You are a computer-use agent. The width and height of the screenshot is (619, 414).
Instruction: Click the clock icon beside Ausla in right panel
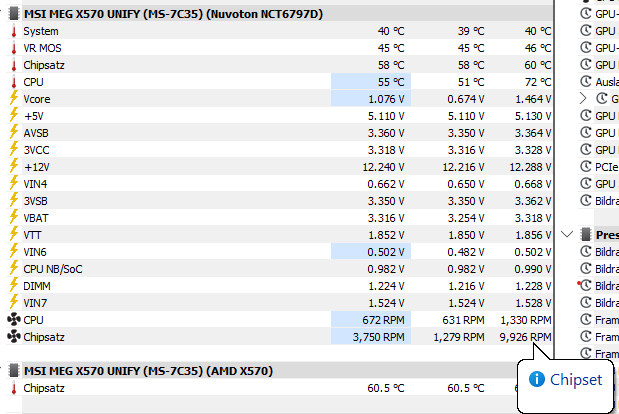tap(585, 81)
